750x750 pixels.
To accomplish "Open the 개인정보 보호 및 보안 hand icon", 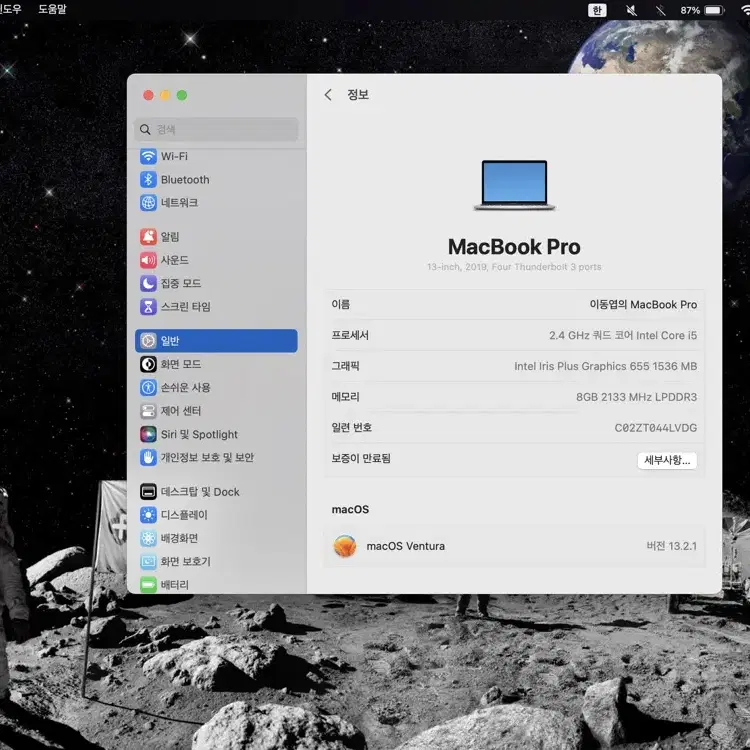I will [x=148, y=457].
